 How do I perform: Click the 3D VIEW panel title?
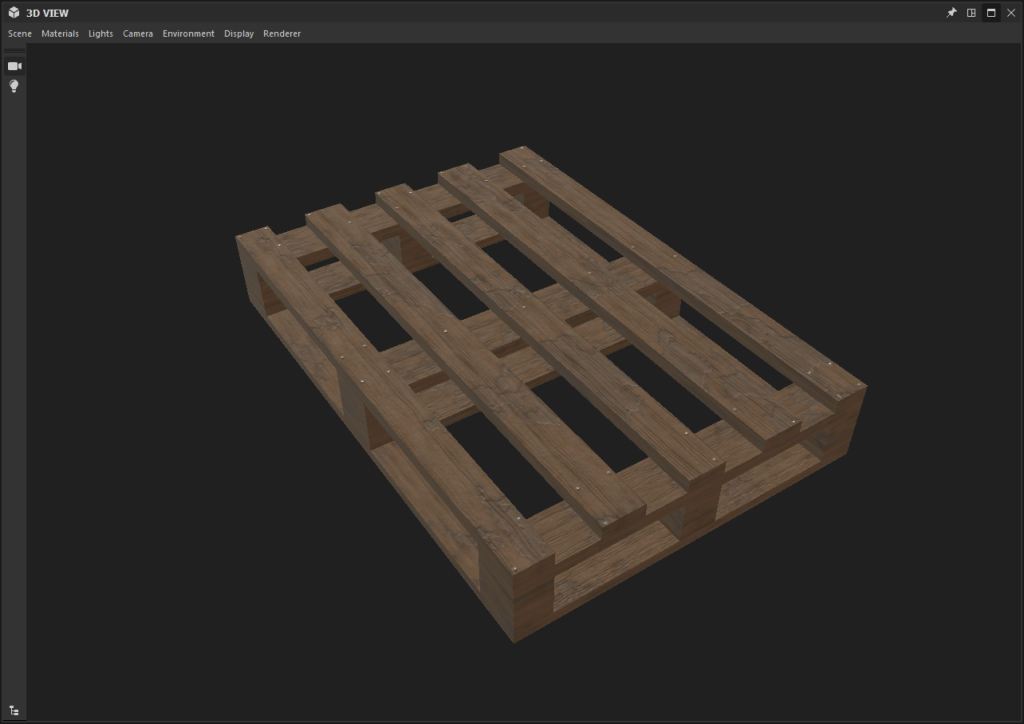[48, 13]
